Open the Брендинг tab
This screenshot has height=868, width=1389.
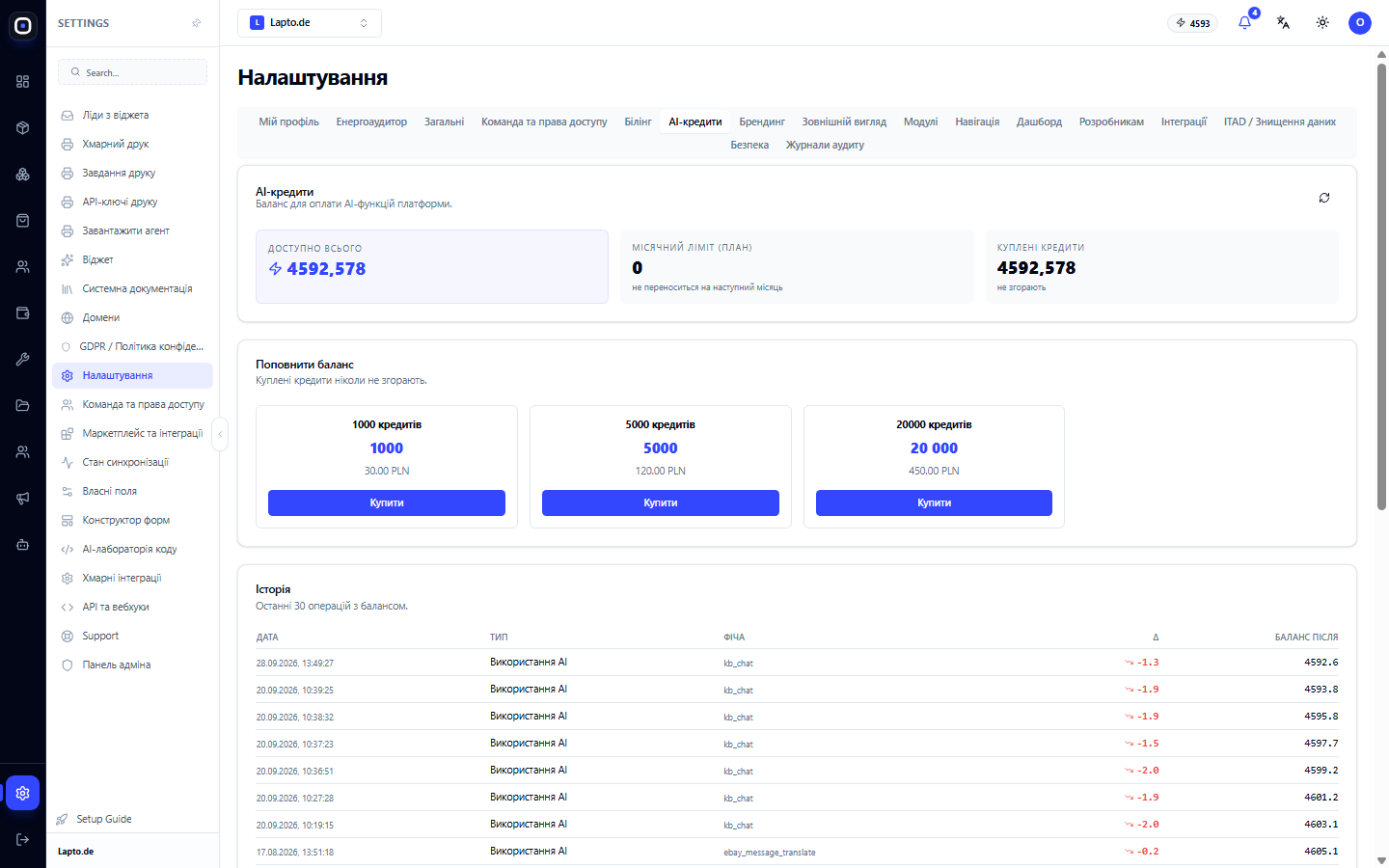[x=762, y=122]
